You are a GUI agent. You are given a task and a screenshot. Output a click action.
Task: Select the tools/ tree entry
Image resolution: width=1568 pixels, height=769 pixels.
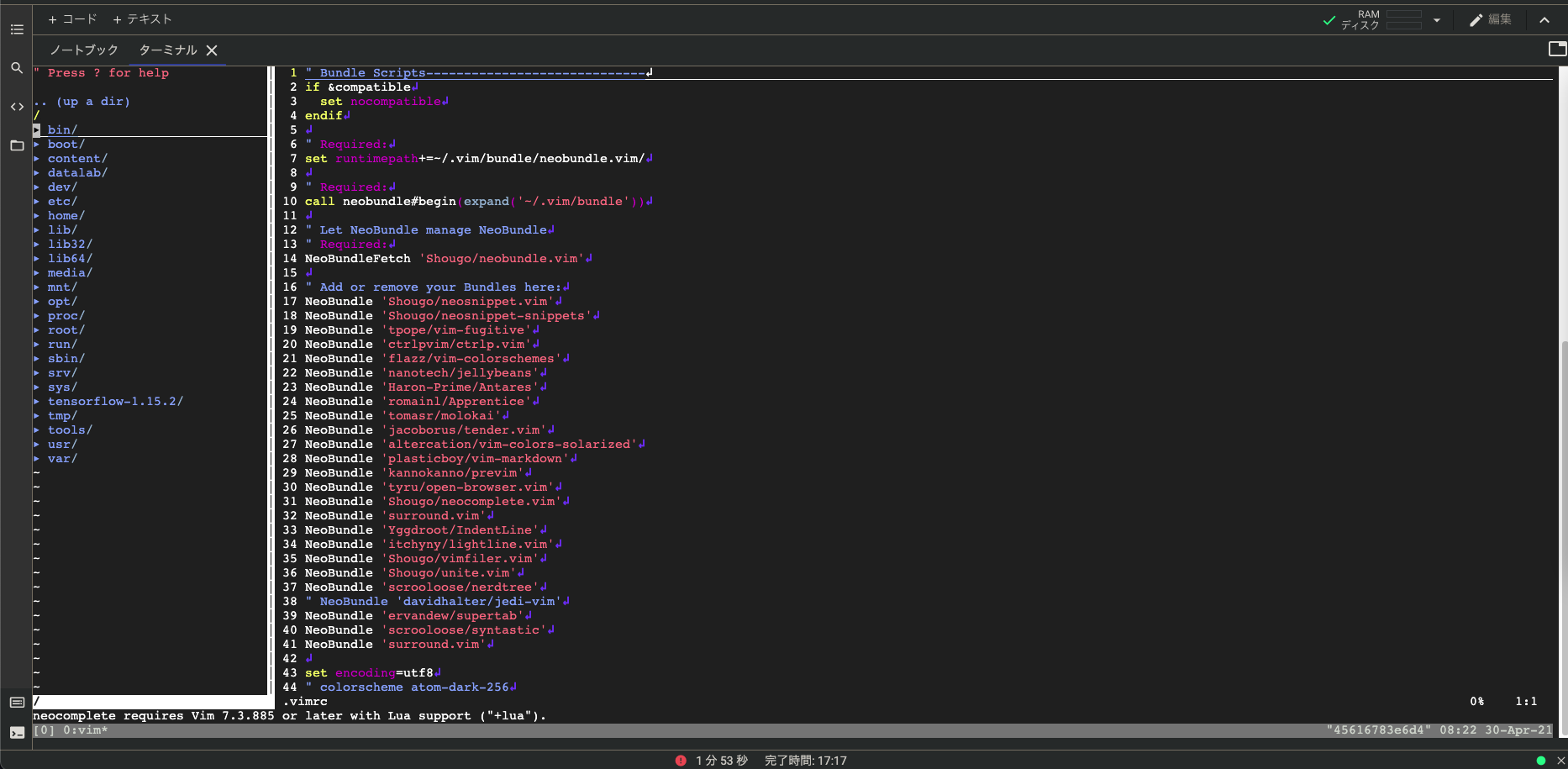pos(70,430)
